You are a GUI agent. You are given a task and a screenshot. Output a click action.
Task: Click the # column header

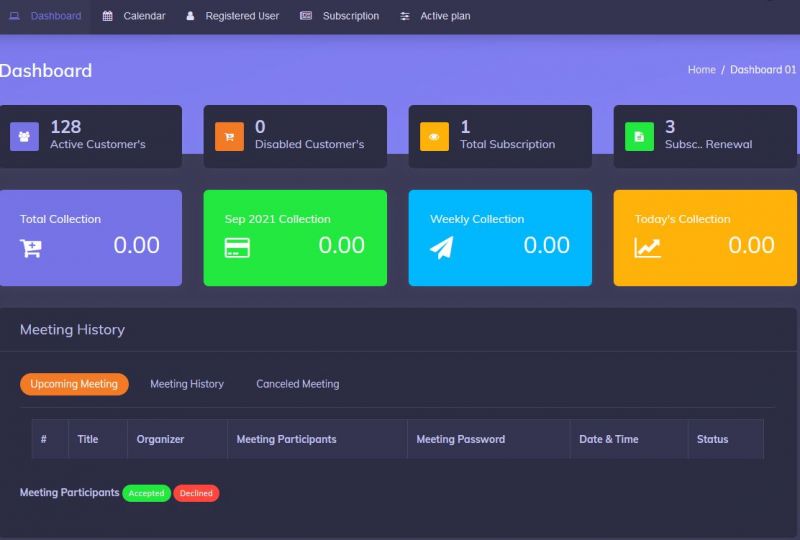pyautogui.click(x=50, y=439)
